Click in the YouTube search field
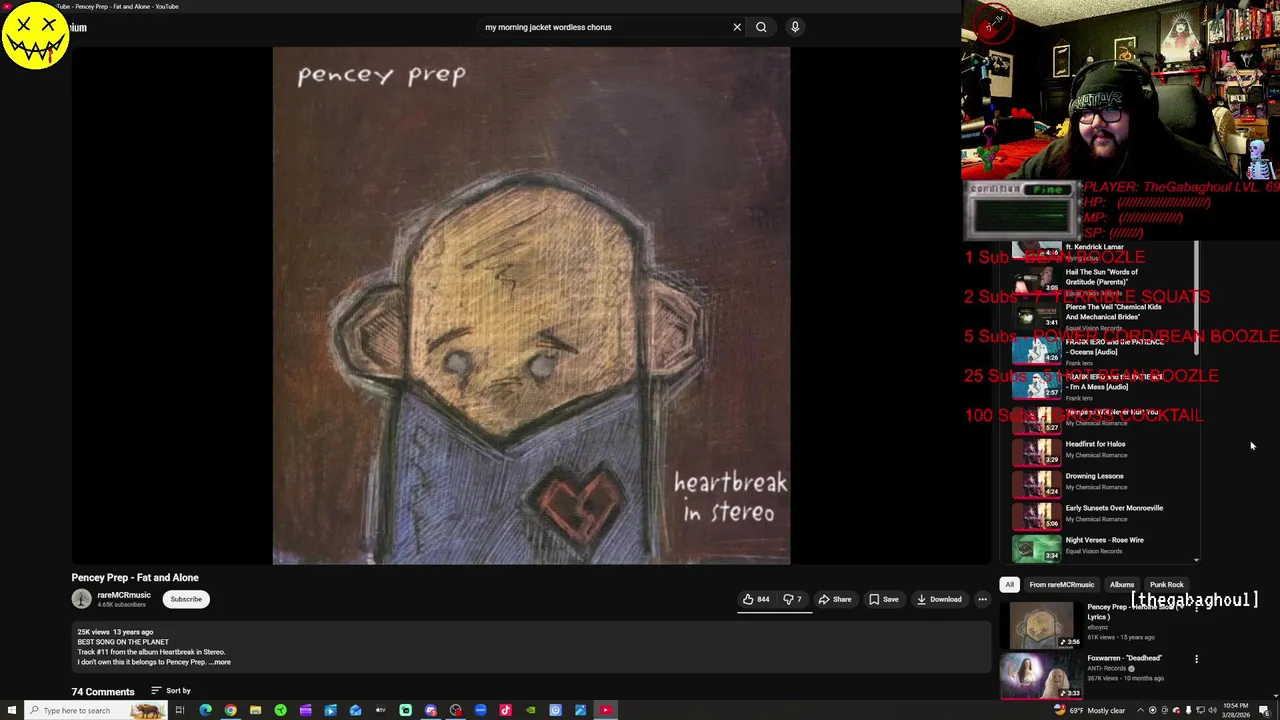 (605, 27)
